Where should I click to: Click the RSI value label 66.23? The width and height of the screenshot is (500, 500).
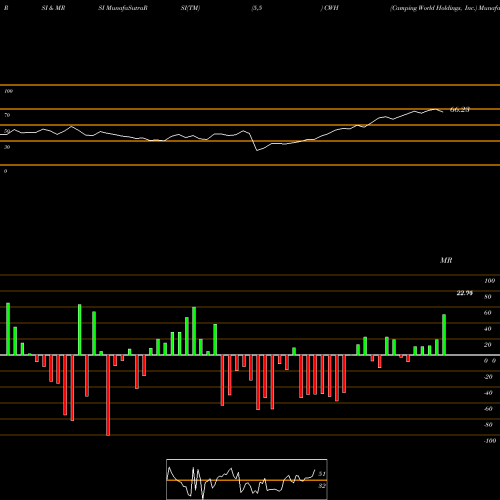[x=460, y=110]
